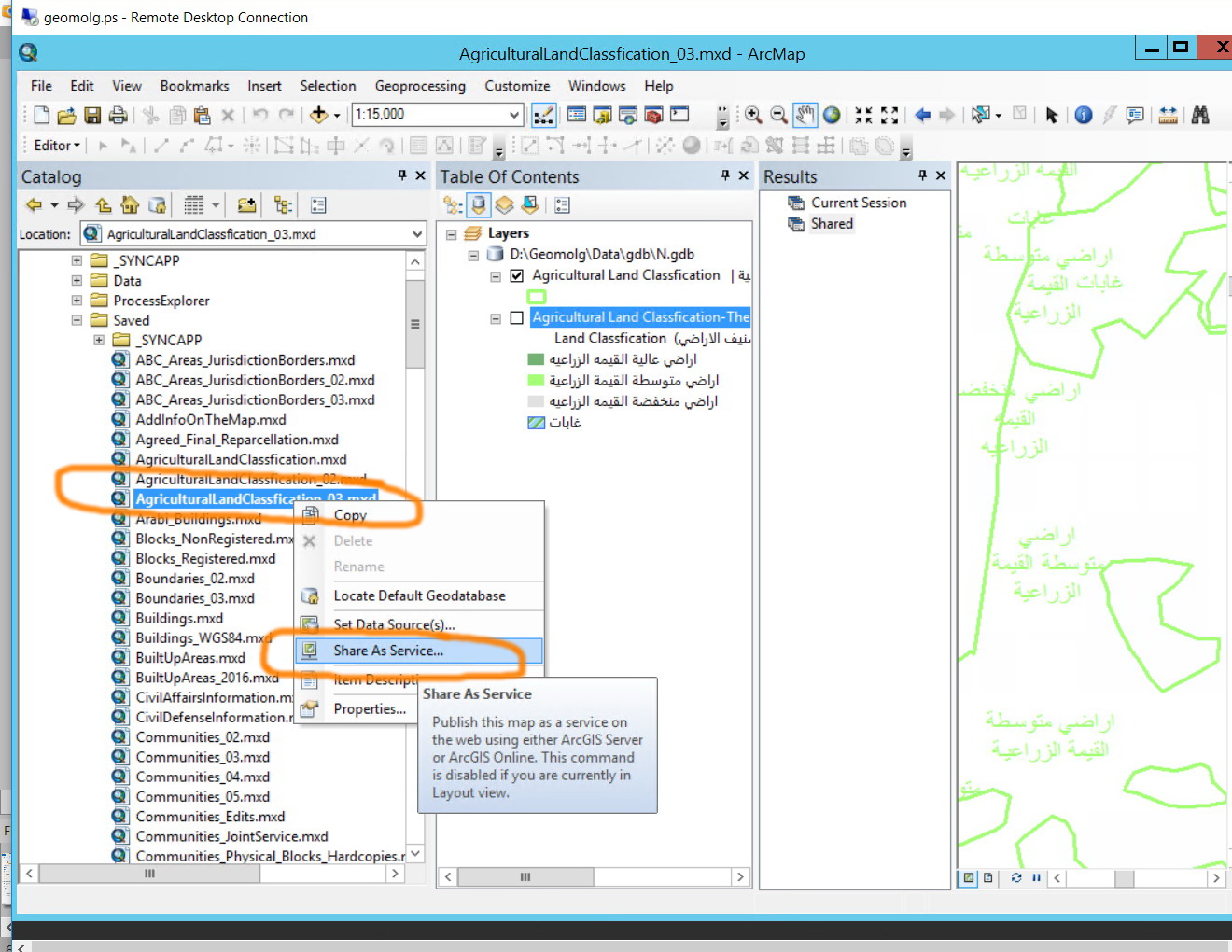The height and width of the screenshot is (952, 1232).
Task: Pause drawing in the map view
Action: [1036, 877]
